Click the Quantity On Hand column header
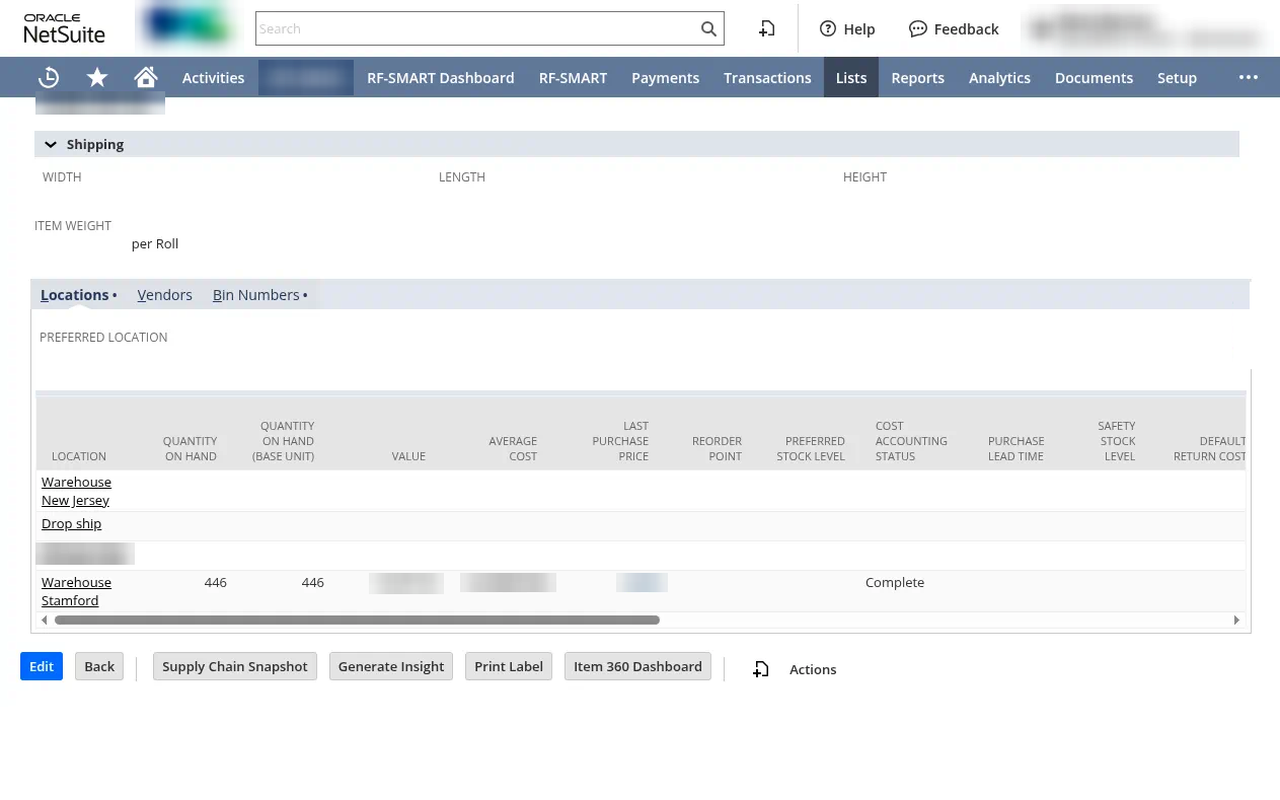Viewport: 1280px width, 800px height. tap(190, 448)
